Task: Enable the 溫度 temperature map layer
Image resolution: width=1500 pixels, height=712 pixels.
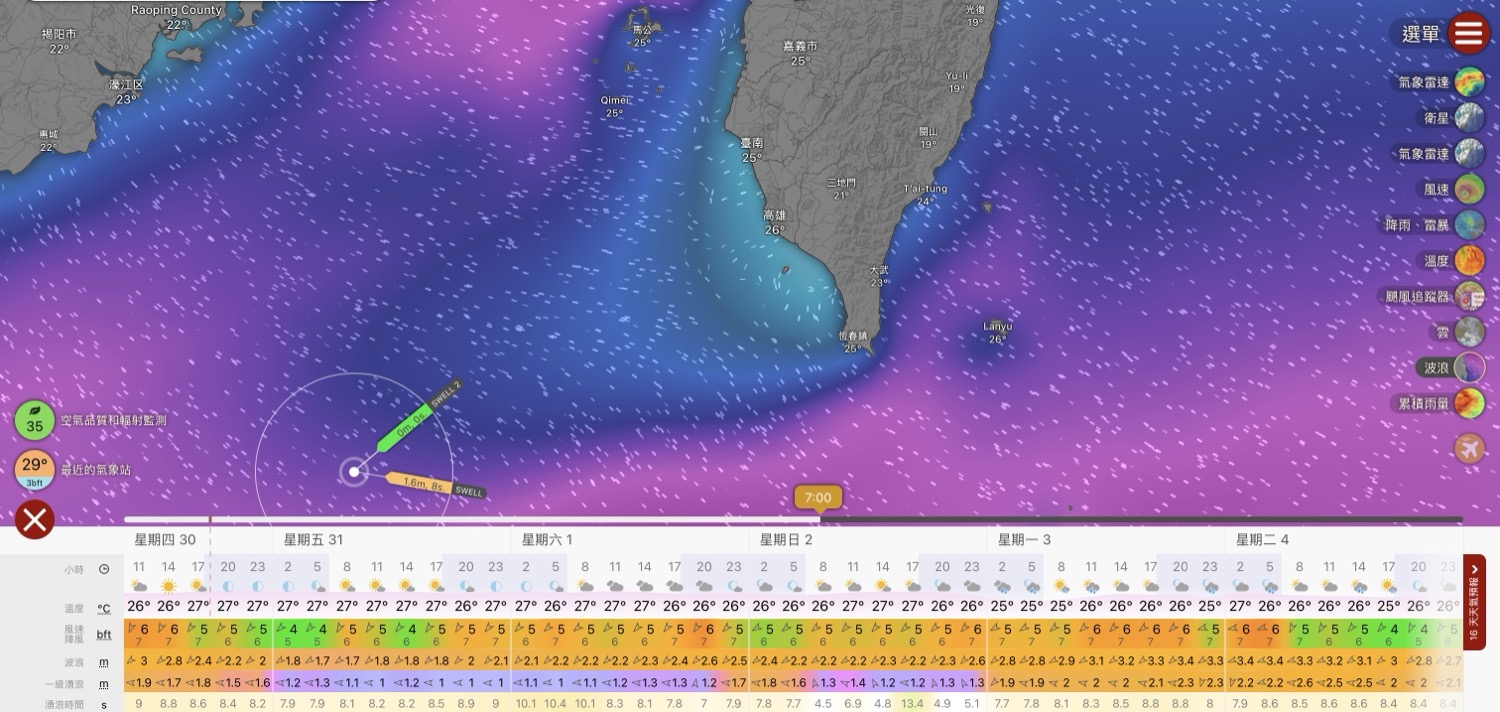Action: click(x=1469, y=261)
